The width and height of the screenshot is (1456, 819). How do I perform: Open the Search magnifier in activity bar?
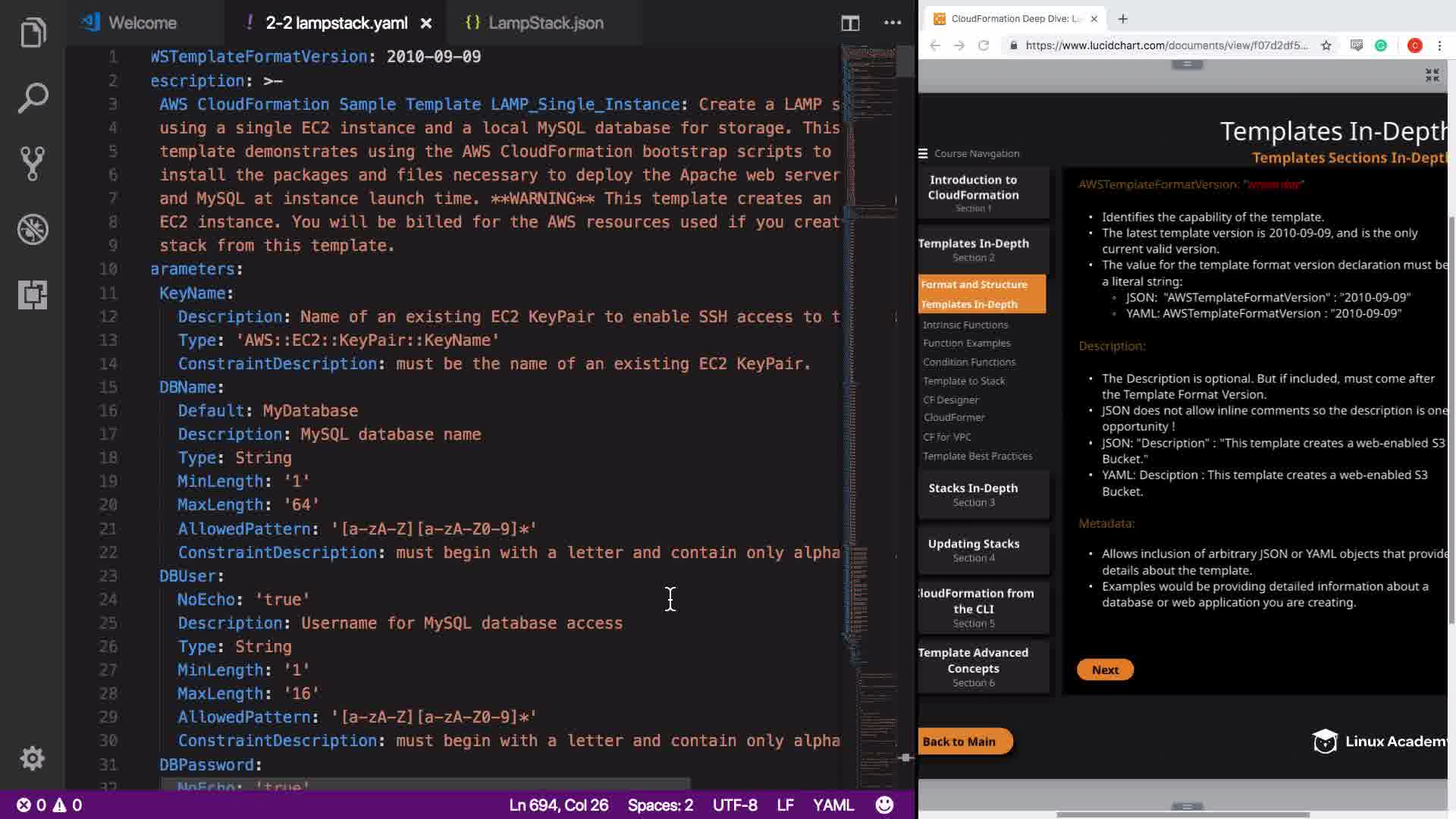[x=33, y=99]
